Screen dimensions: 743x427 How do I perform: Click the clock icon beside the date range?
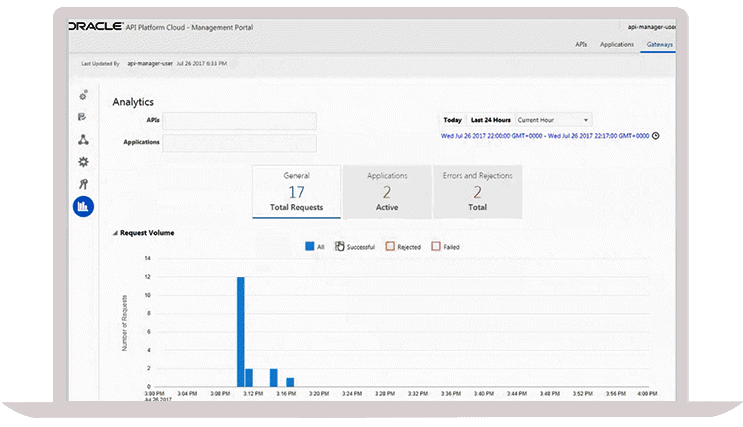[656, 136]
